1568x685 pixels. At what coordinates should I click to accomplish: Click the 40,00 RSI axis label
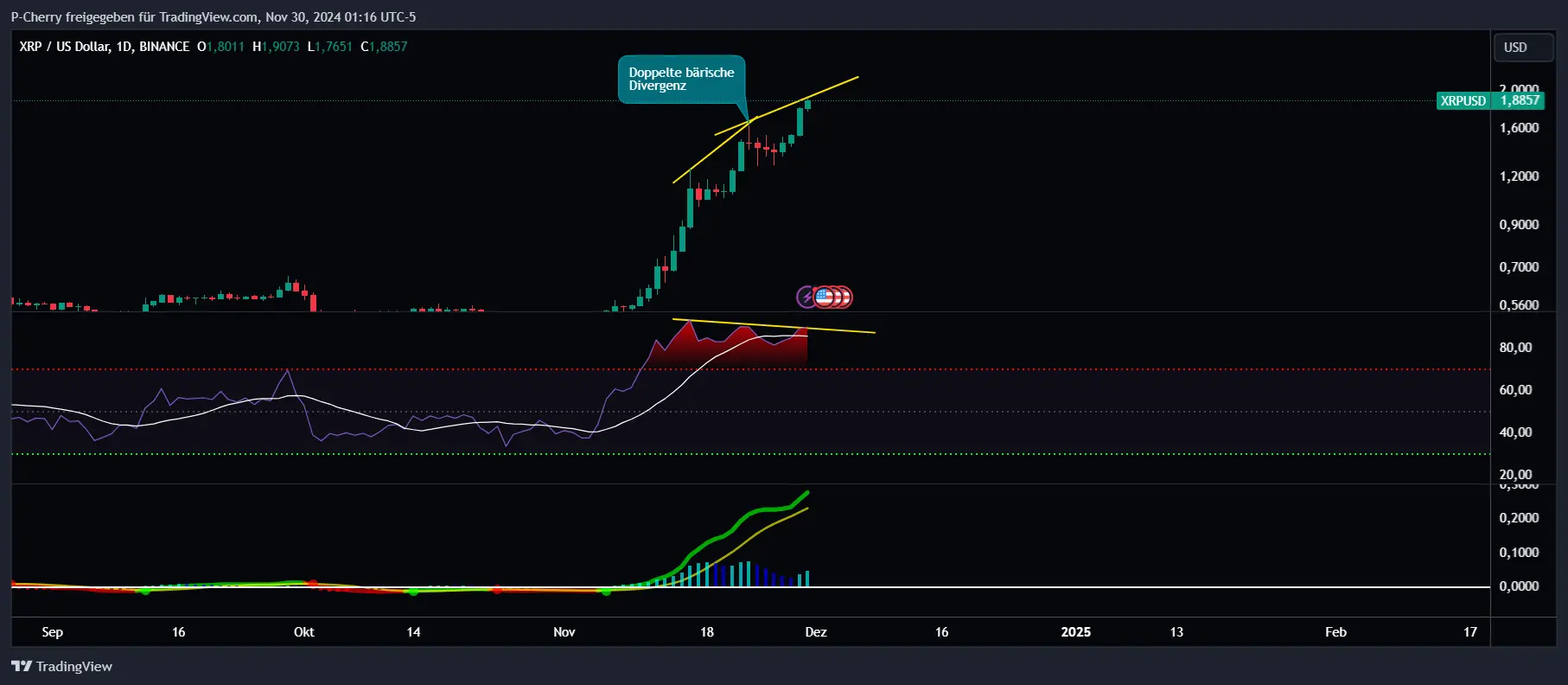click(x=1515, y=432)
